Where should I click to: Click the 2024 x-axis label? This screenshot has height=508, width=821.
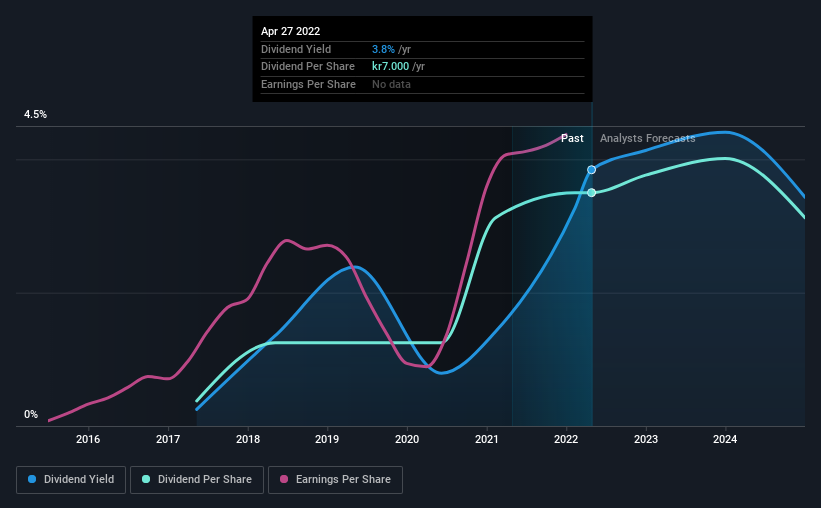pyautogui.click(x=725, y=439)
